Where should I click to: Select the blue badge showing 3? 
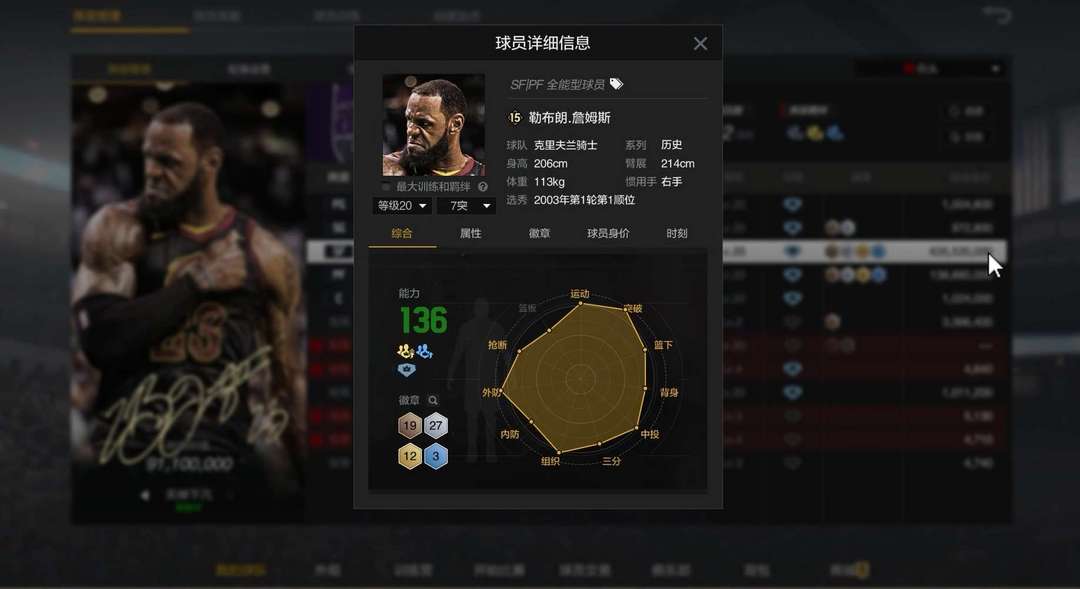pos(435,456)
